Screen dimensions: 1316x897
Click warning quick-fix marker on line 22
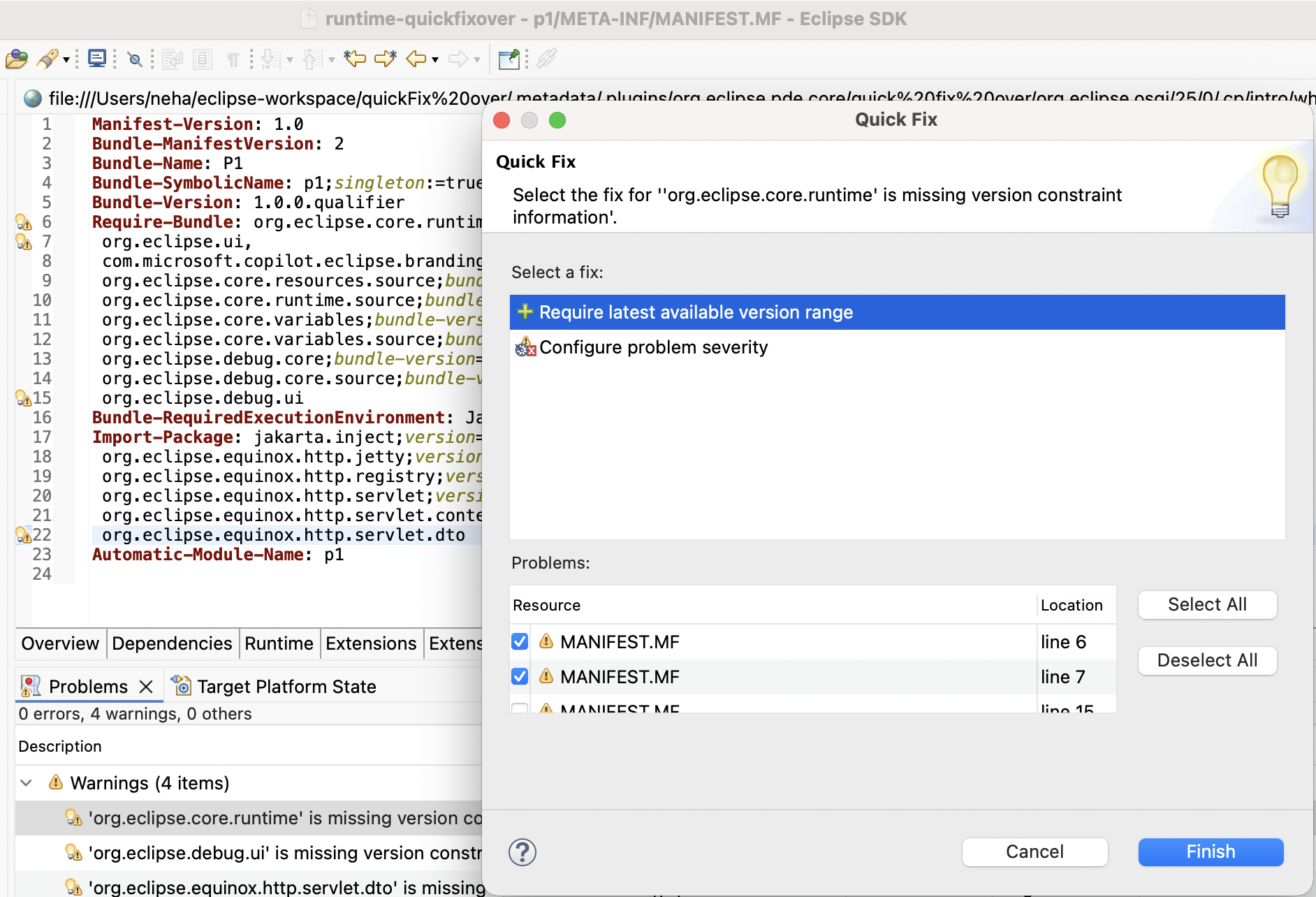tap(24, 535)
